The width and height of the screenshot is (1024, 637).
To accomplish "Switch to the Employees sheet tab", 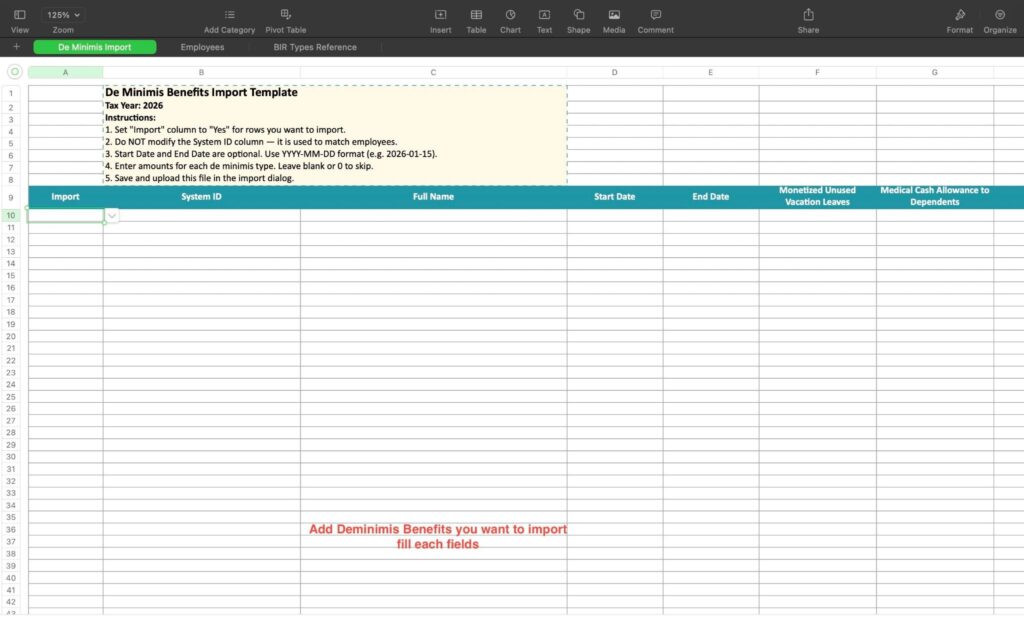I will [202, 47].
